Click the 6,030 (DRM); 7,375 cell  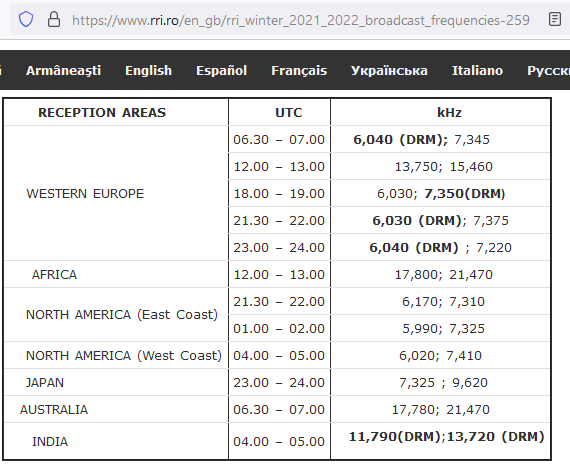[440, 220]
